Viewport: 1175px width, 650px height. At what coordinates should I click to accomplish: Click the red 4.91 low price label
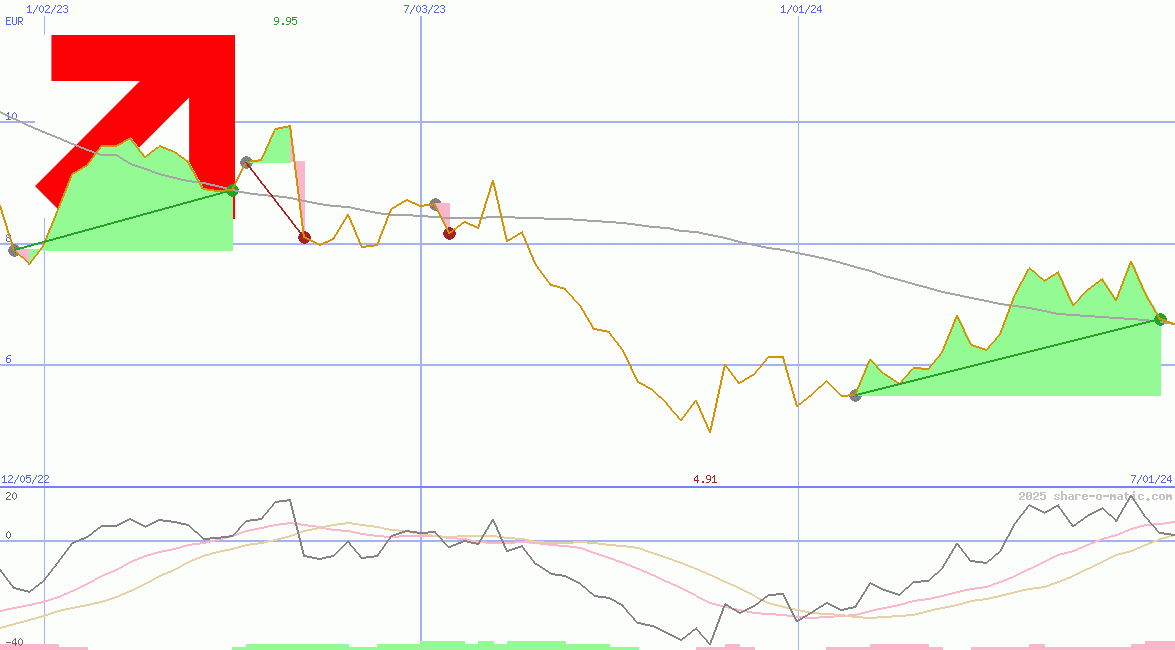[705, 479]
